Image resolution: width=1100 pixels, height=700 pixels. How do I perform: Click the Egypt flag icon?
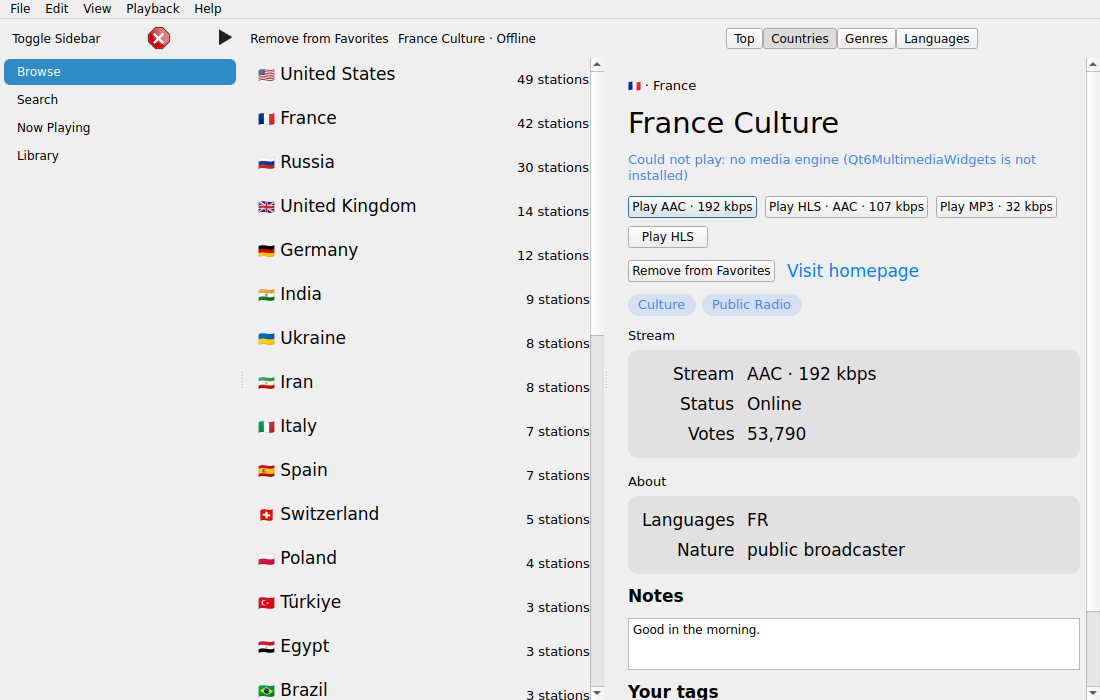(266, 647)
